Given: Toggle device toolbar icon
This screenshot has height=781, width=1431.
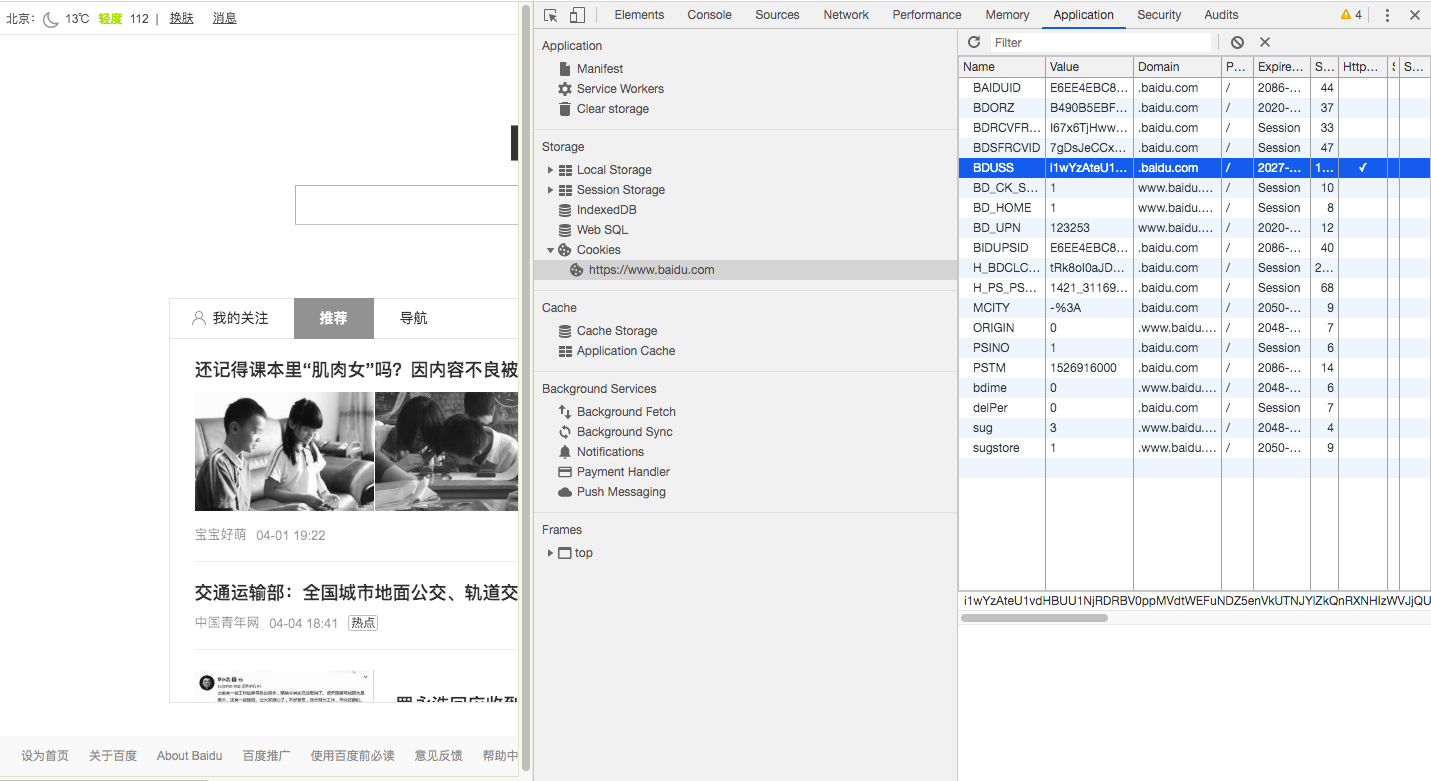Looking at the screenshot, I should point(577,15).
